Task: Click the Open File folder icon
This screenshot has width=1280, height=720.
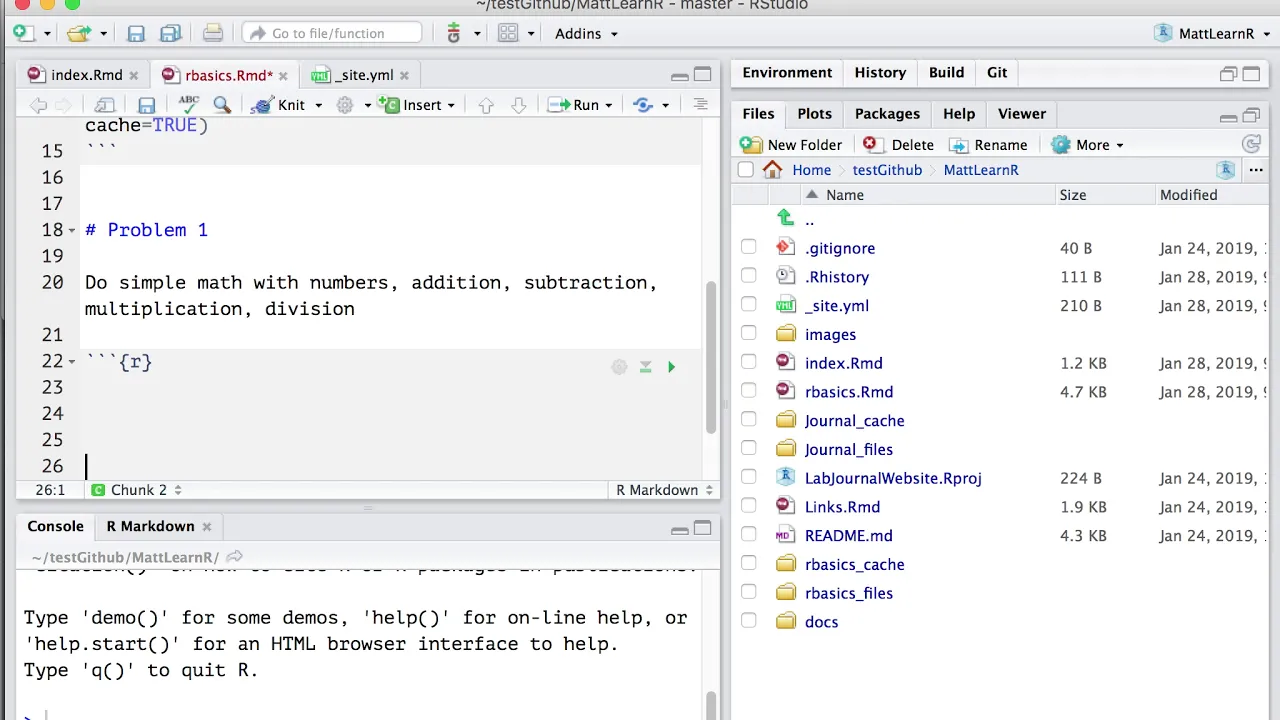Action: coord(79,33)
